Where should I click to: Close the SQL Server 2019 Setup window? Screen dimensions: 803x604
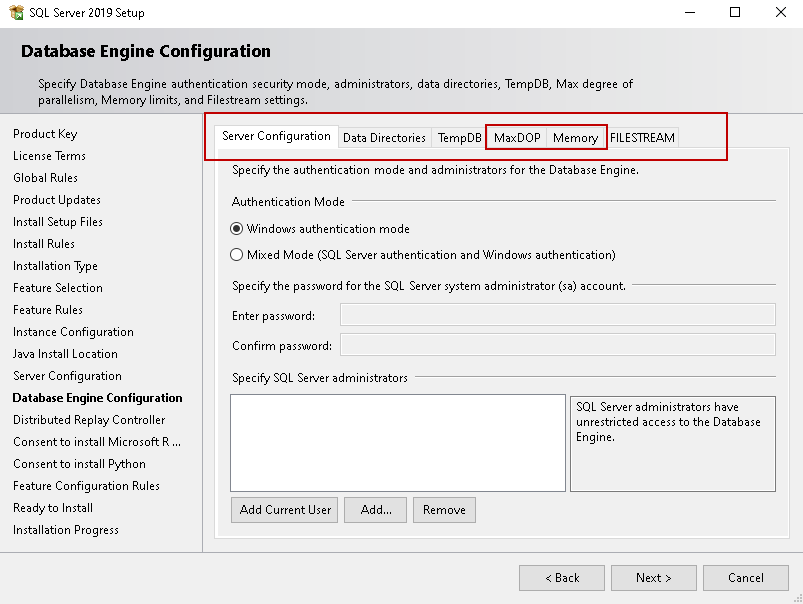click(x=780, y=13)
